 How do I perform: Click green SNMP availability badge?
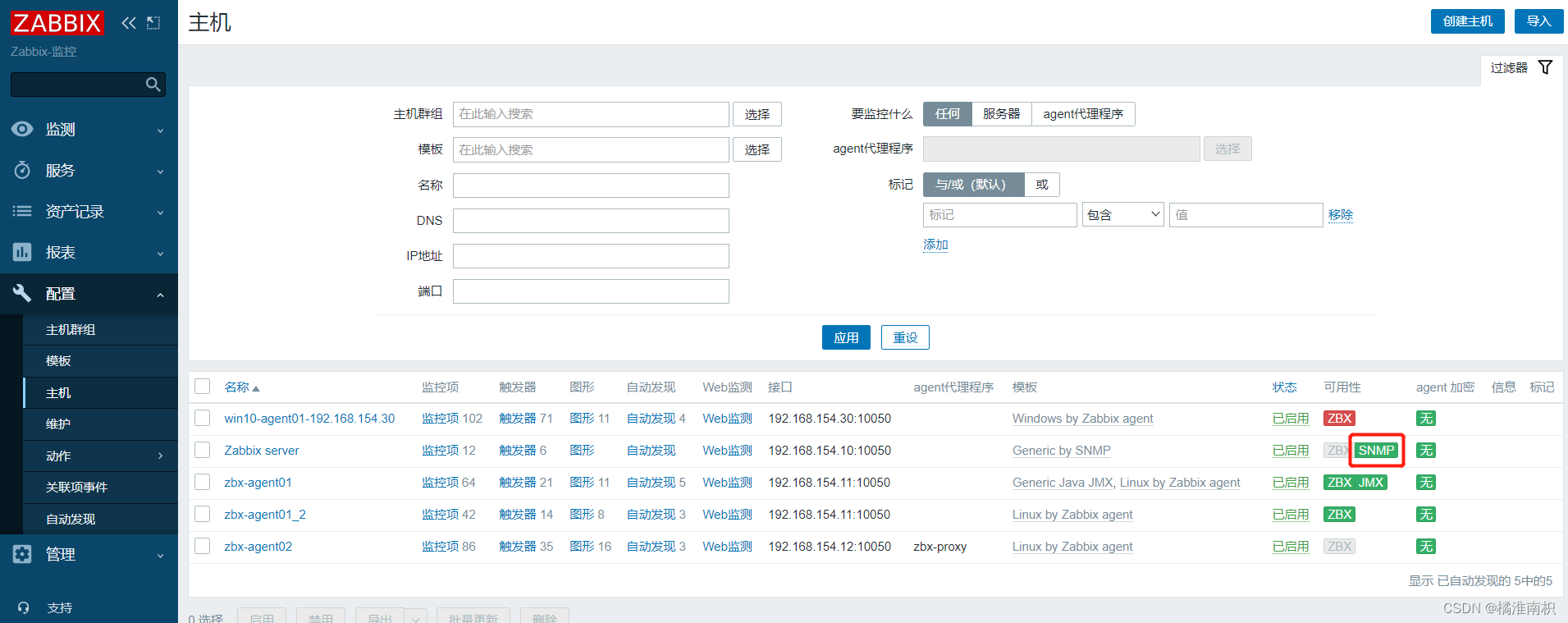[x=1376, y=451]
